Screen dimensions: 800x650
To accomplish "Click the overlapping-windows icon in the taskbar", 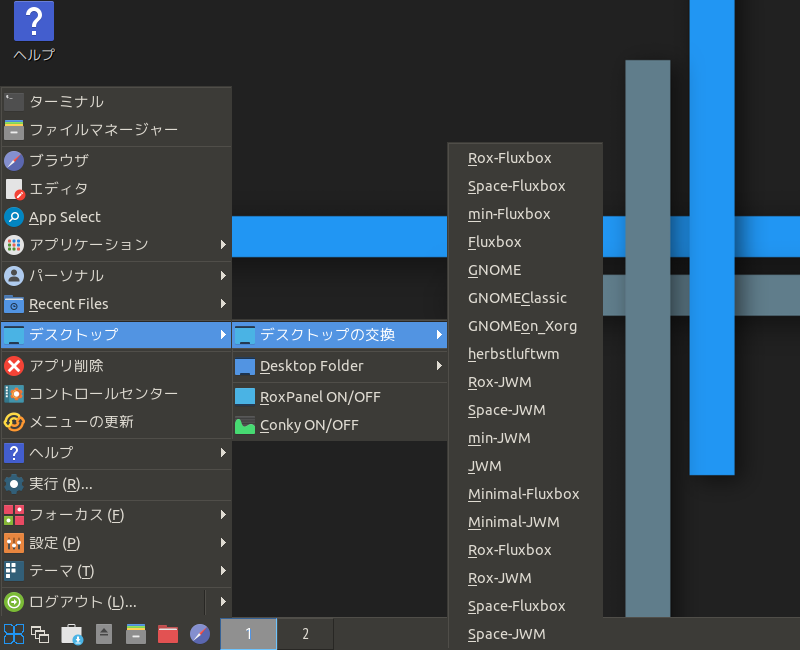I will click(x=40, y=634).
